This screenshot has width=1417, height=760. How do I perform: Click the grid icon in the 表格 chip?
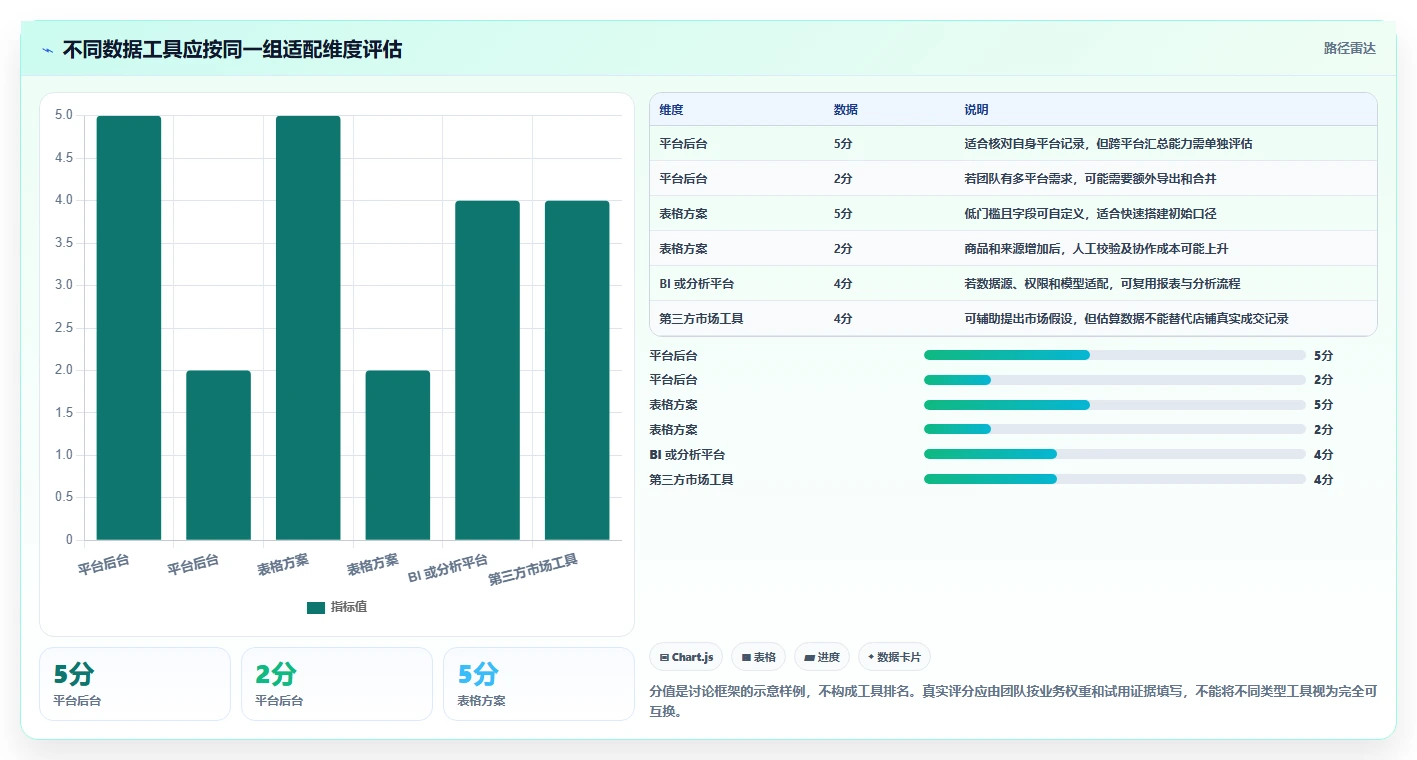746,657
